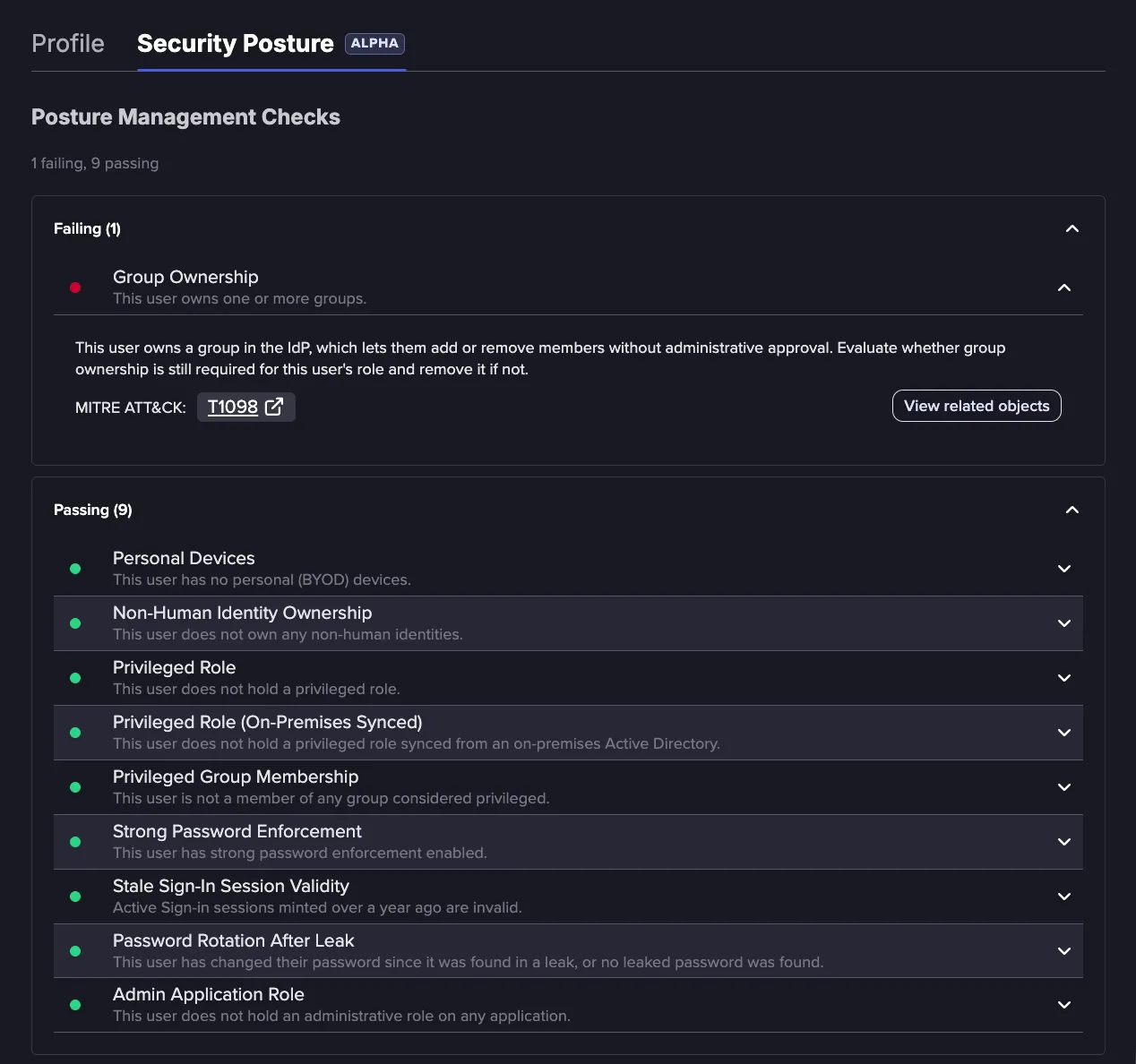Click green status dot for Non-Human Identity Ownership
Viewport: 1136px width, 1064px height.
click(75, 623)
